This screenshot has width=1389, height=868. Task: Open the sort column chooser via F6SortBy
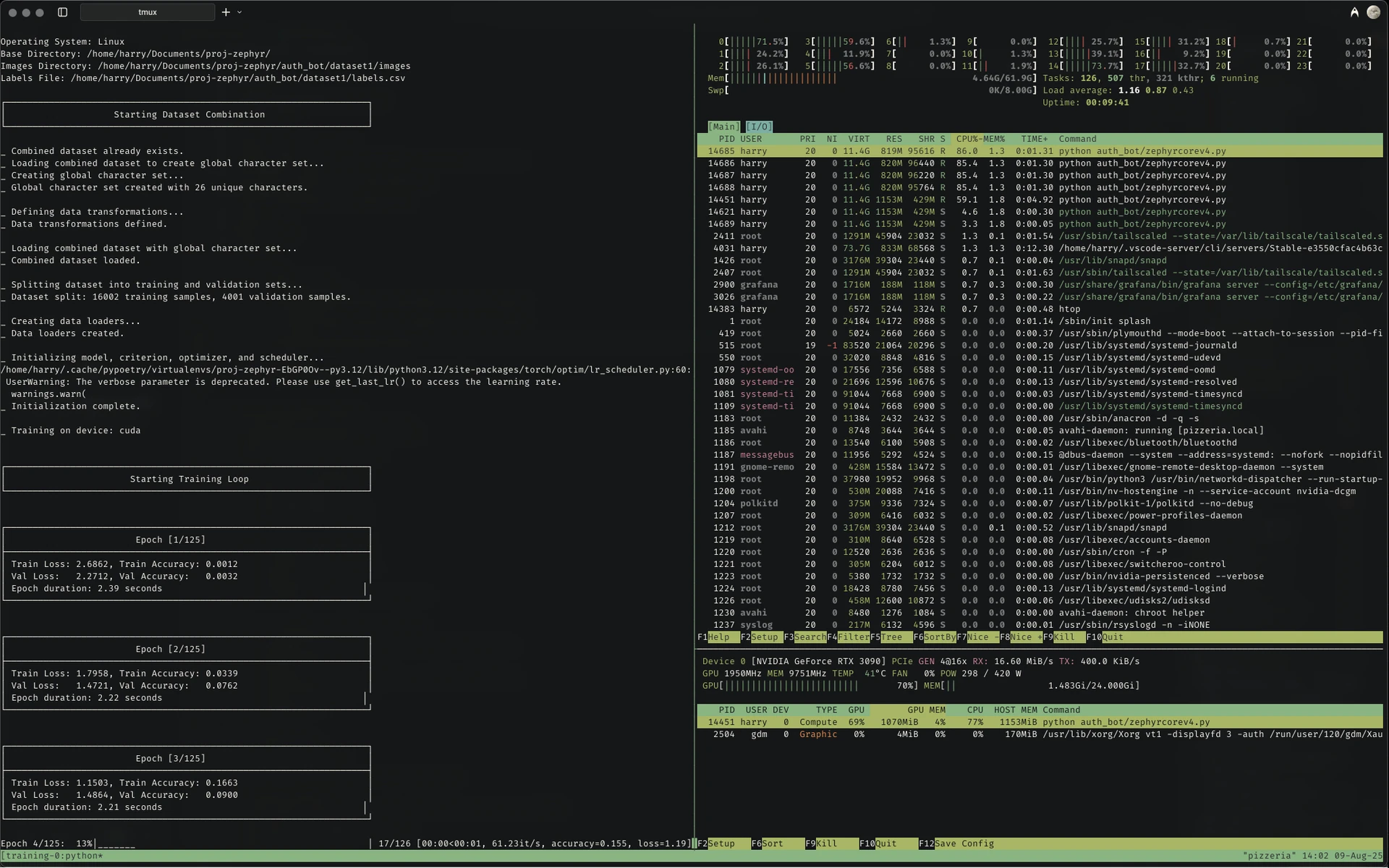point(933,637)
